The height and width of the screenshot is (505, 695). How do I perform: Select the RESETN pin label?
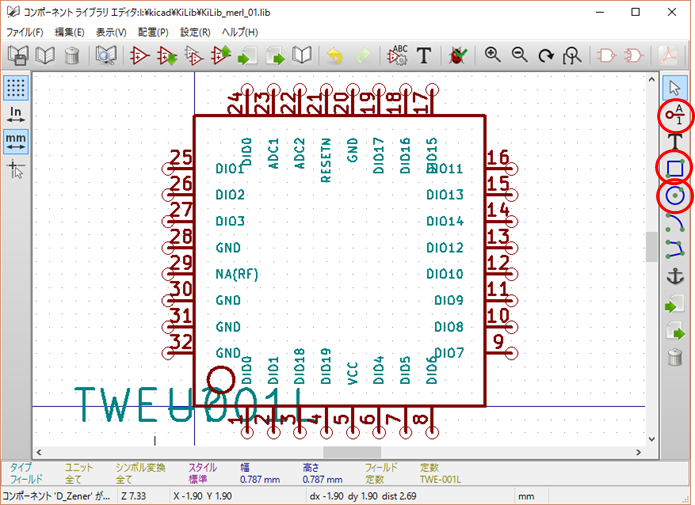tap(326, 160)
